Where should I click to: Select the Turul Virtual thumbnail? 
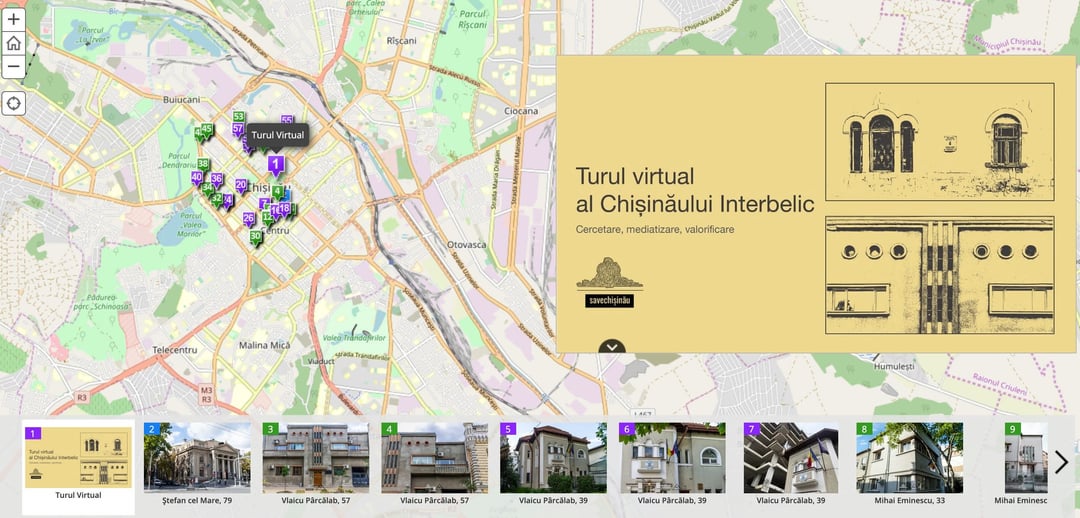[x=78, y=464]
